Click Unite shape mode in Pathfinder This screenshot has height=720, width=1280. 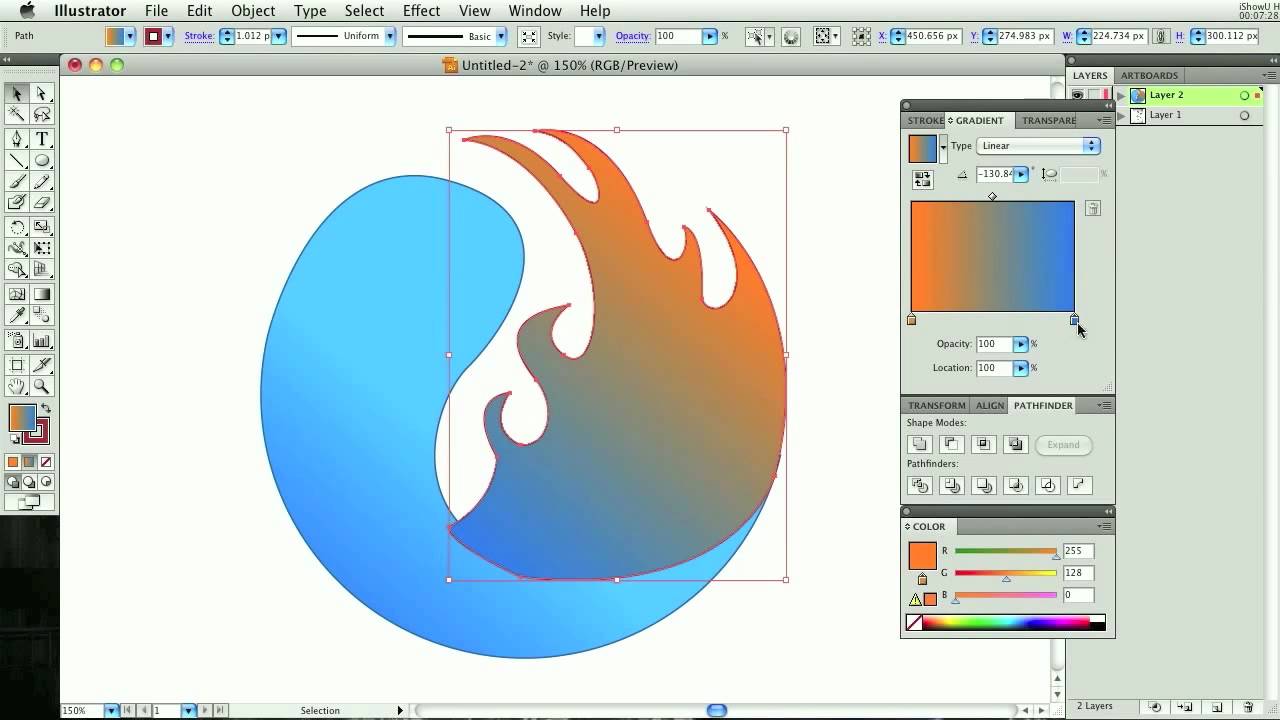pyautogui.click(x=919, y=445)
